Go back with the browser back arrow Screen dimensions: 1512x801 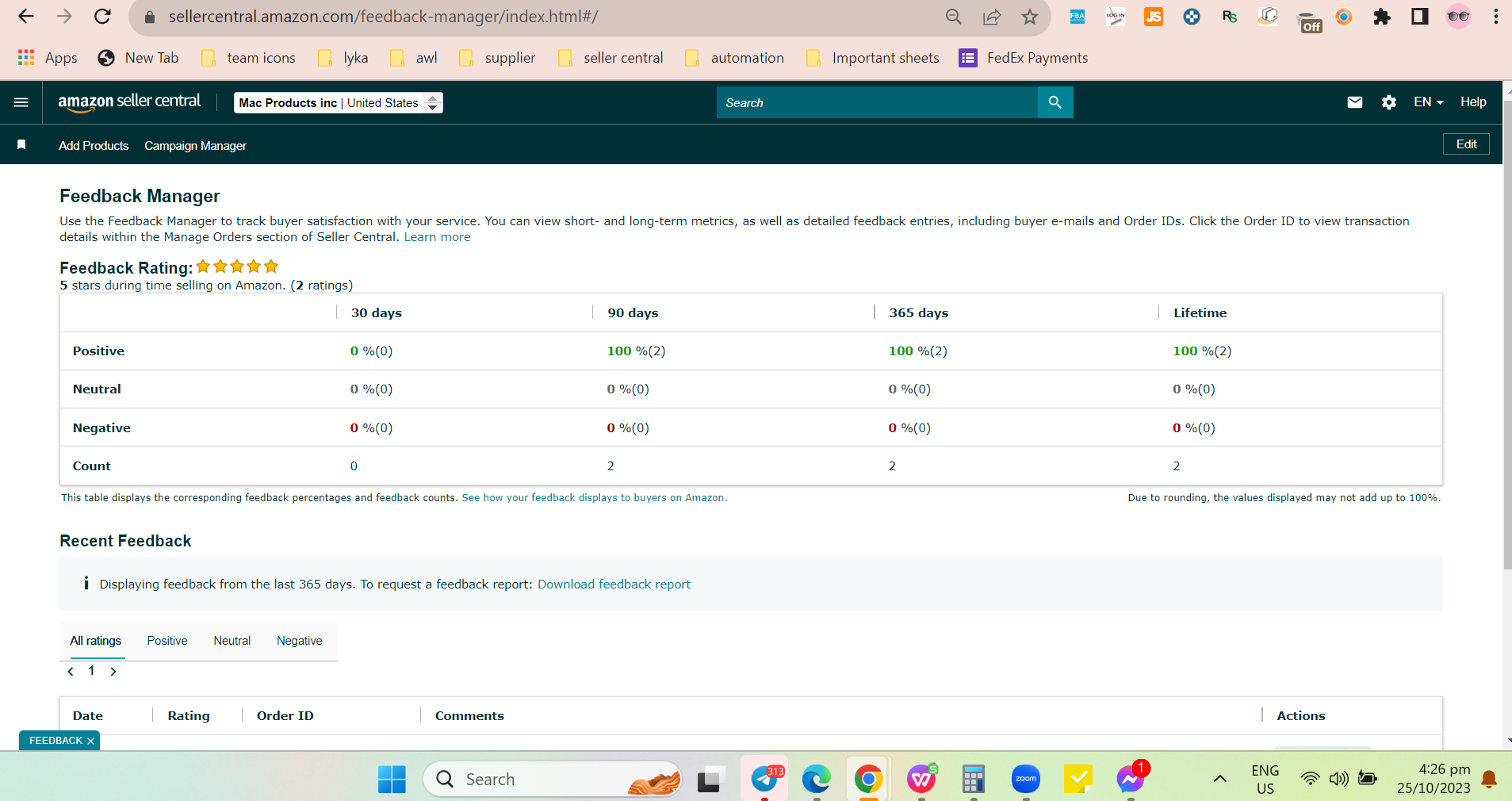click(25, 17)
